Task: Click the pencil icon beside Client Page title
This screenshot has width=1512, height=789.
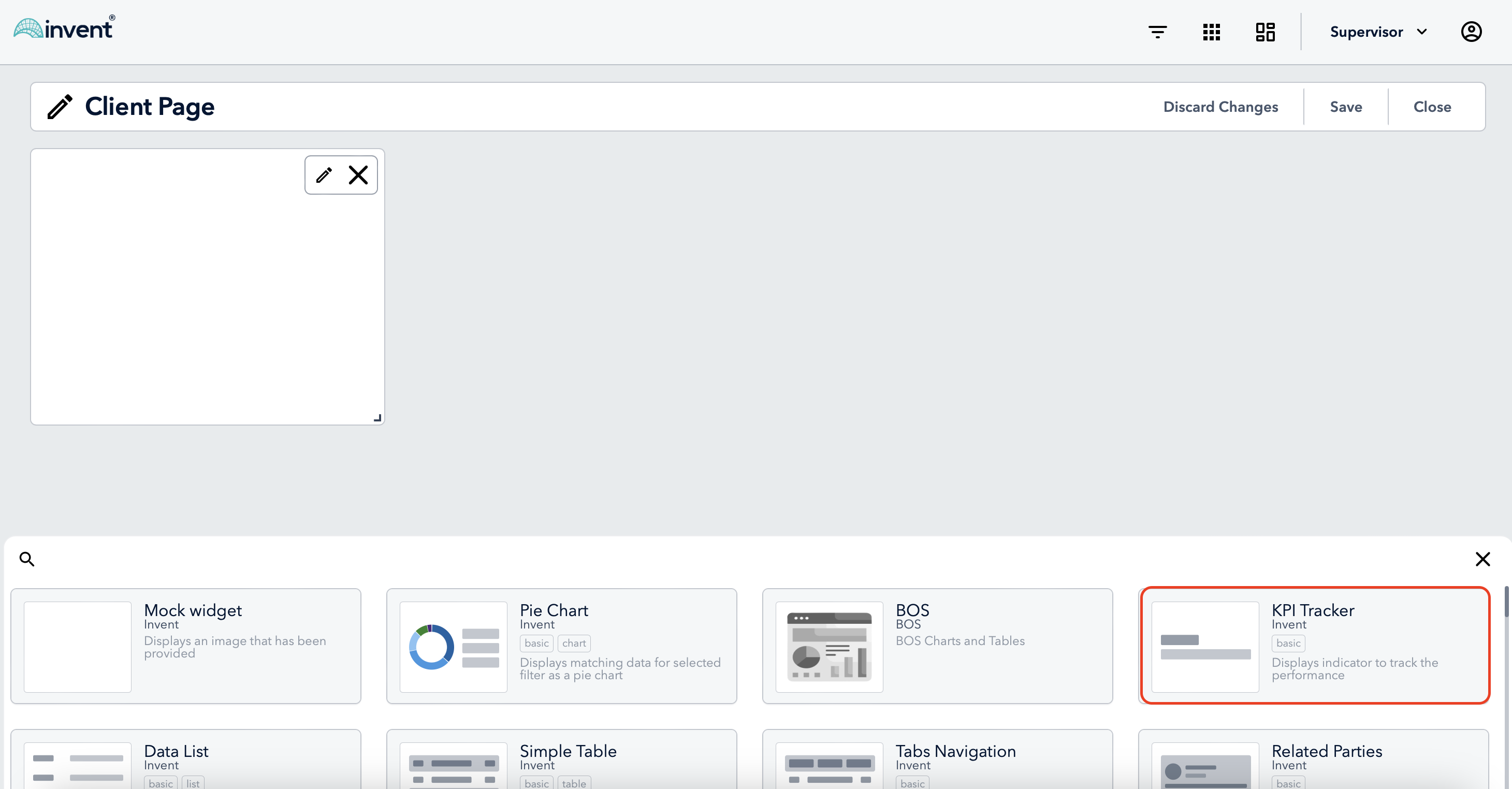Action: point(60,107)
